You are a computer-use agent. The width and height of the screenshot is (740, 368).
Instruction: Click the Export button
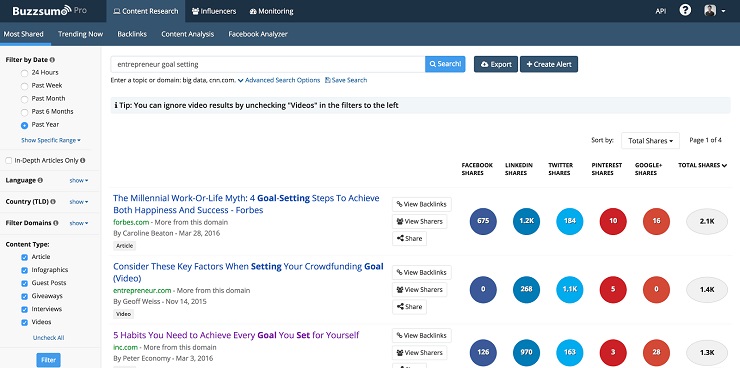[496, 64]
